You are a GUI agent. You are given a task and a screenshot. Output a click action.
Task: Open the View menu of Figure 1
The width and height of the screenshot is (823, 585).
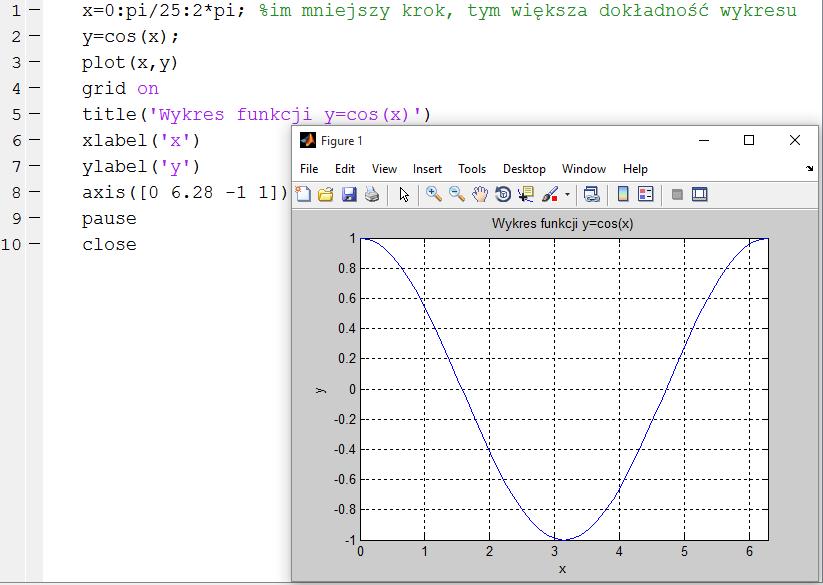(384, 169)
